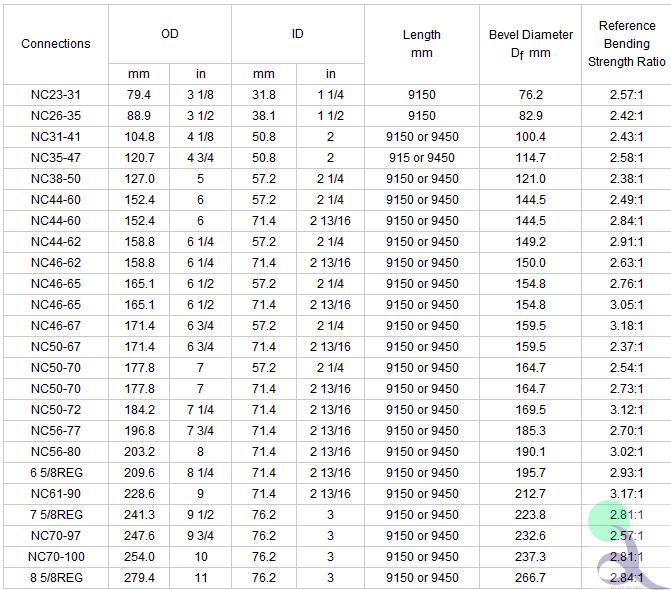Screen dimensions: 671x590
Task: Select the NC70-100 connection cell
Action: 56,557
